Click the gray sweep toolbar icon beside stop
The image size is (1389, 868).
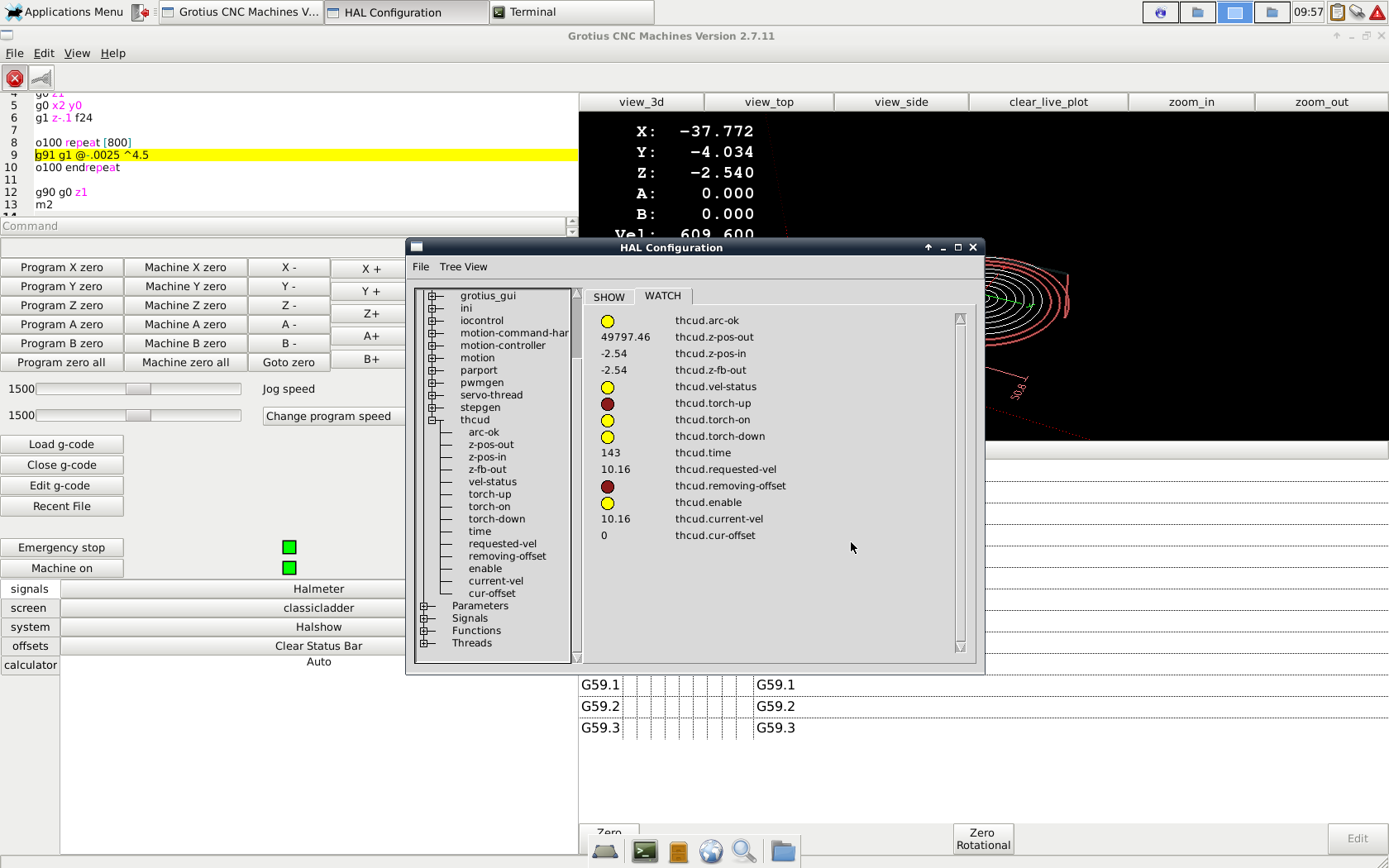41,79
